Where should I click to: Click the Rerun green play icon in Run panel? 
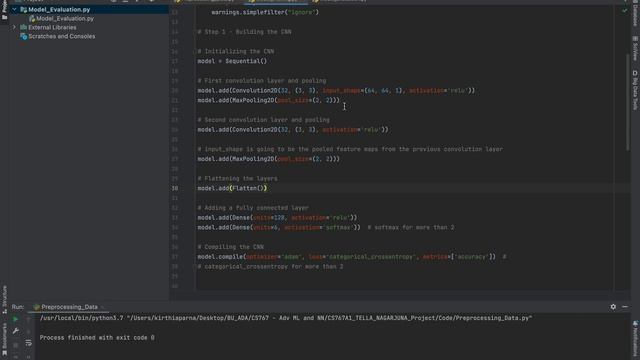coord(16,319)
